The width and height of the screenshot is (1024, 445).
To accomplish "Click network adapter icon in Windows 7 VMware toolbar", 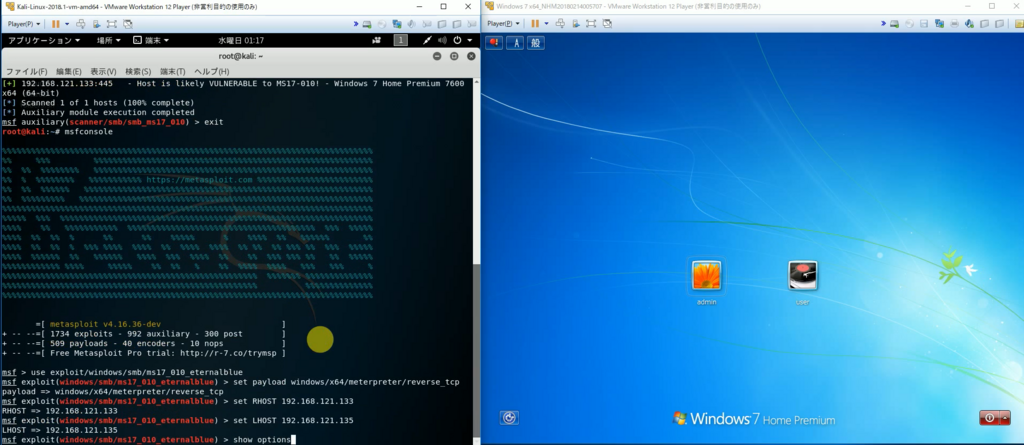I will 939,24.
